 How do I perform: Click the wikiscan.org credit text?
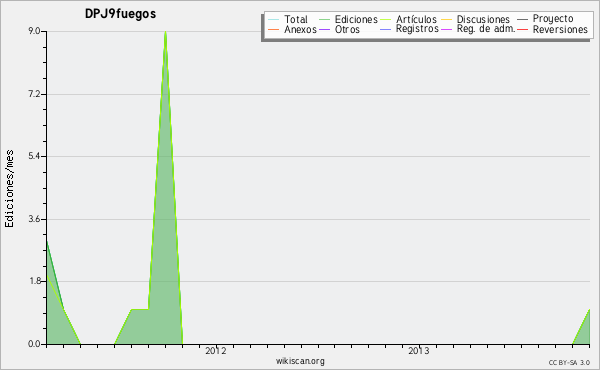(300, 361)
